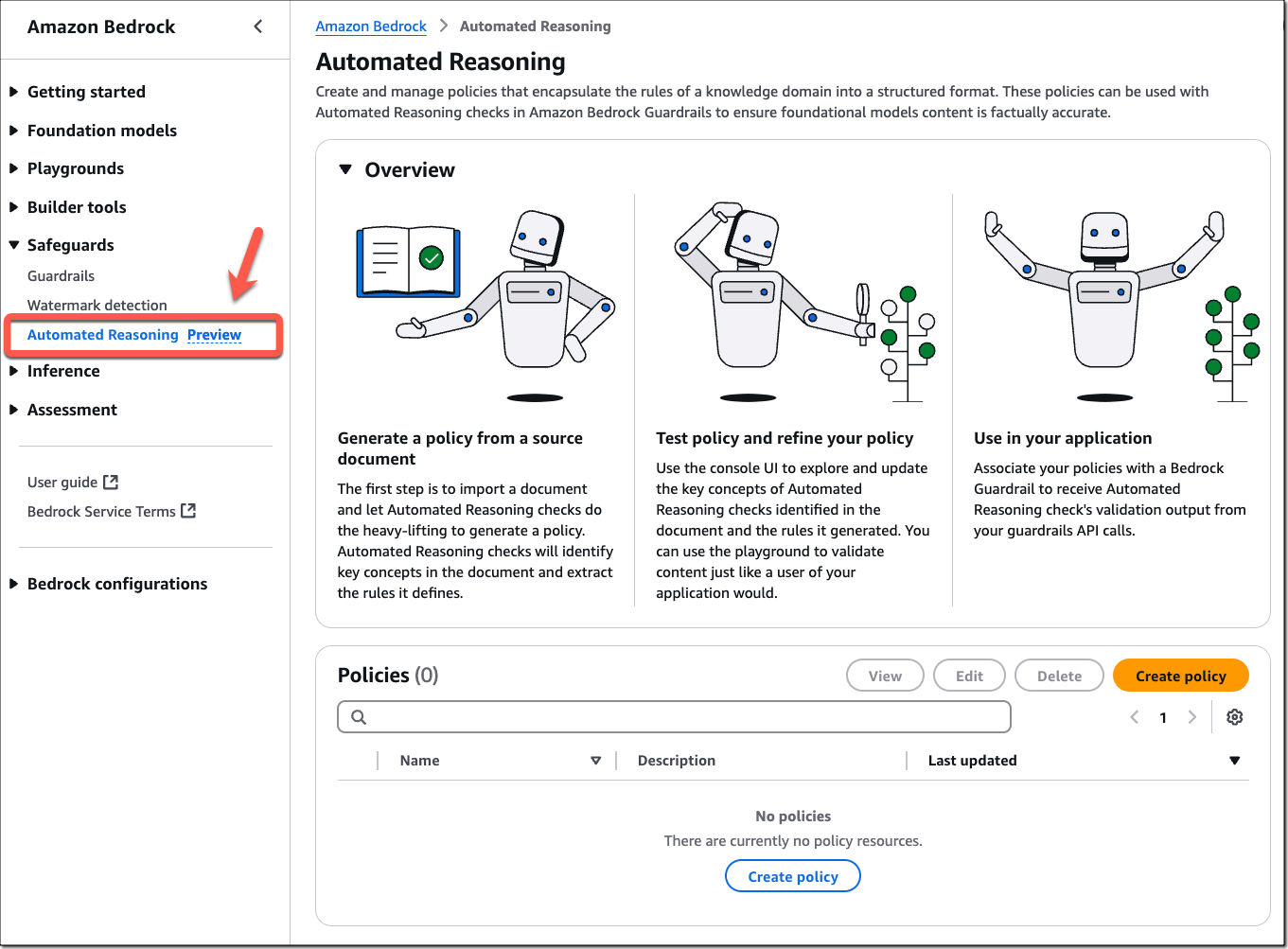
Task: Follow the Amazon Bedrock breadcrumb link
Action: [x=371, y=26]
